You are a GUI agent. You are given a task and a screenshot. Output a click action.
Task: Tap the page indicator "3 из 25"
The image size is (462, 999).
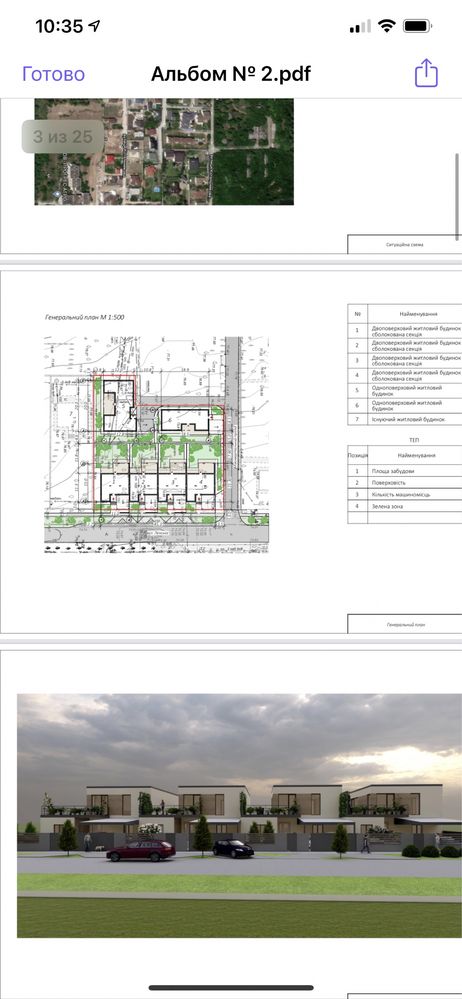(62, 136)
